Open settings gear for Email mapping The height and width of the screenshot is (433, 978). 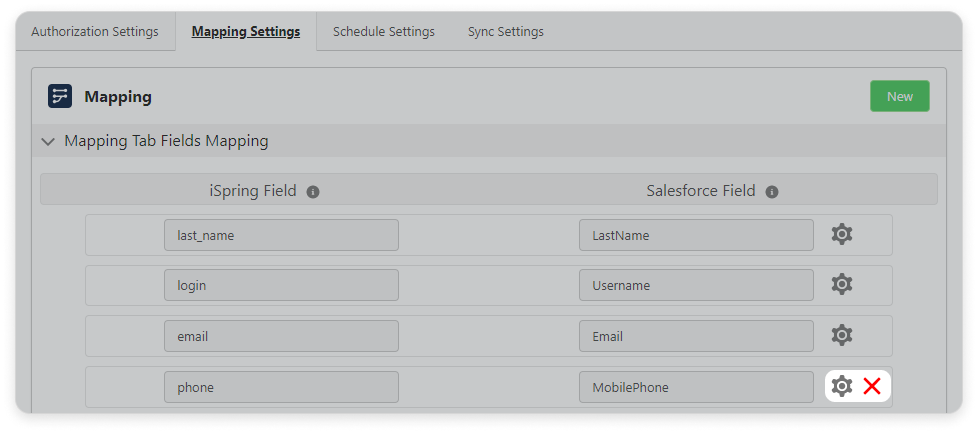point(842,335)
